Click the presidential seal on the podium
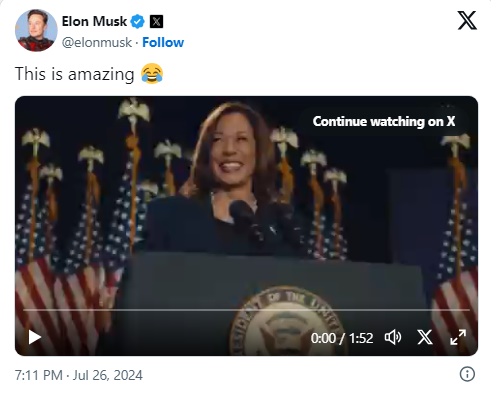Screen dimensions: 500x398 point(287,322)
